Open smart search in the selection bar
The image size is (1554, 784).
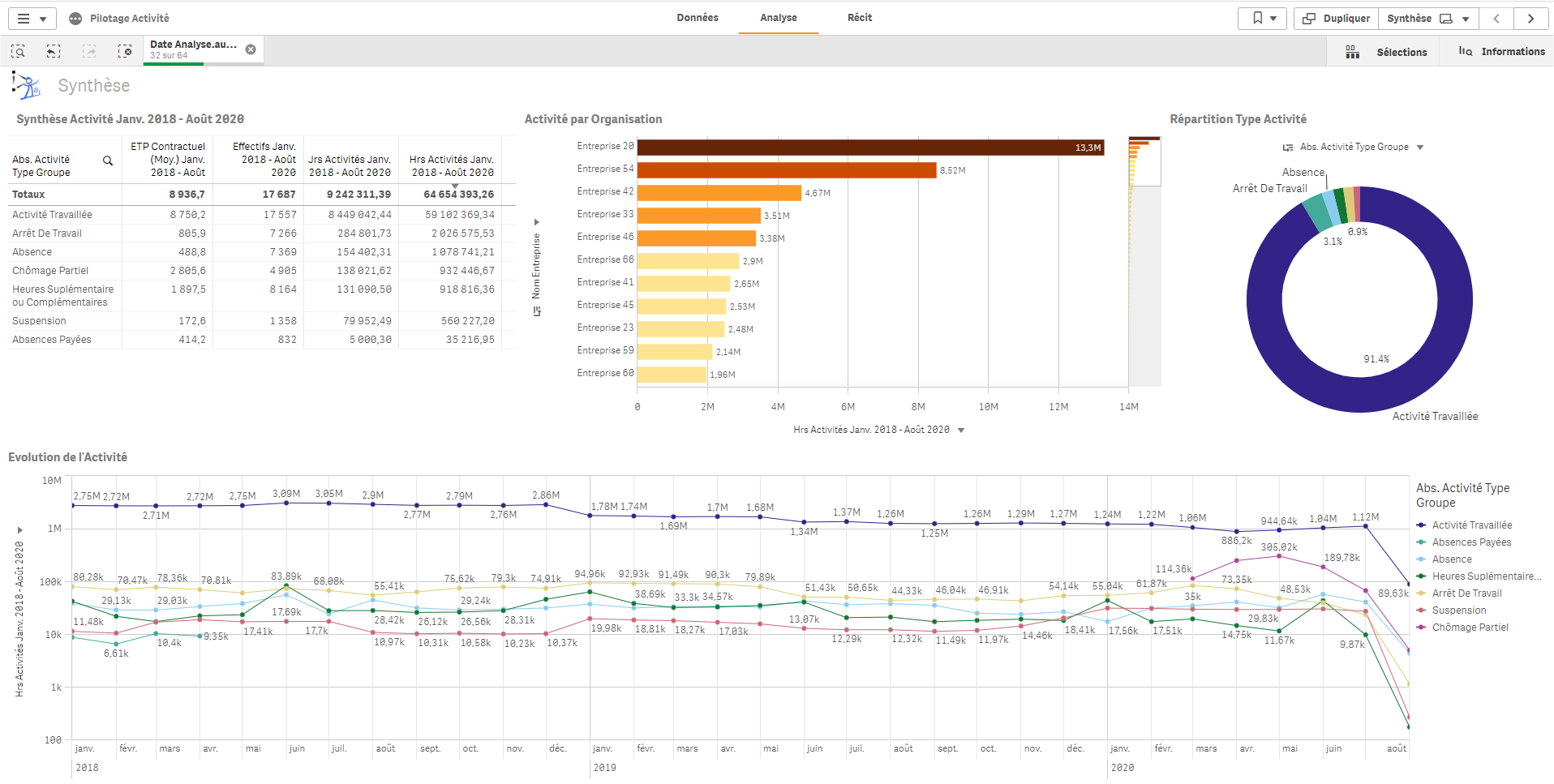(18, 51)
